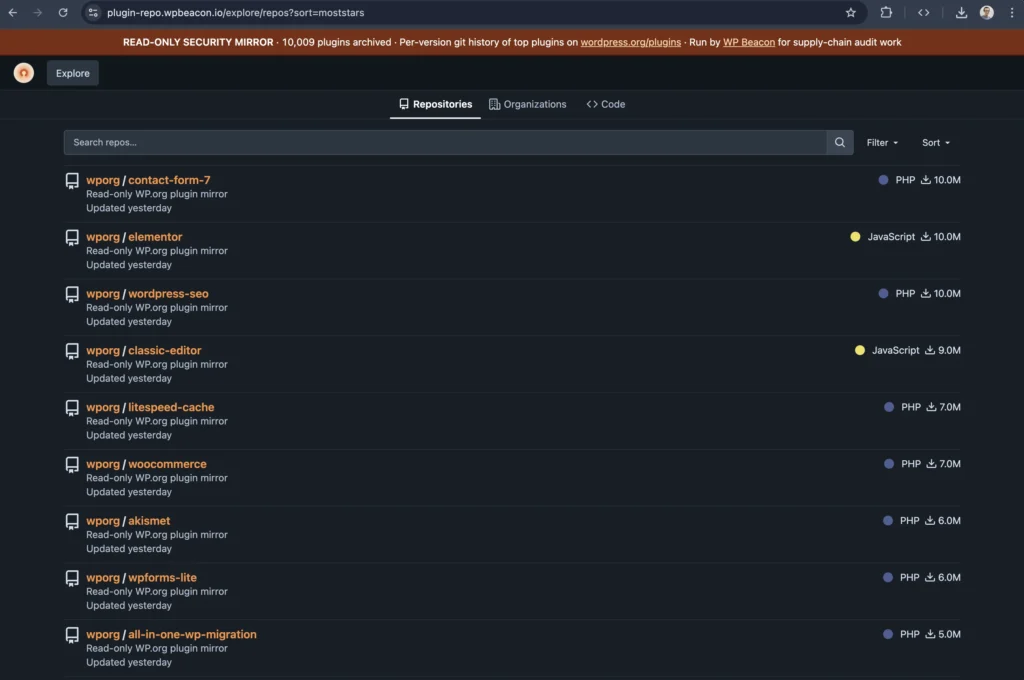The image size is (1024, 680).
Task: Open the Sort dropdown
Action: click(935, 142)
